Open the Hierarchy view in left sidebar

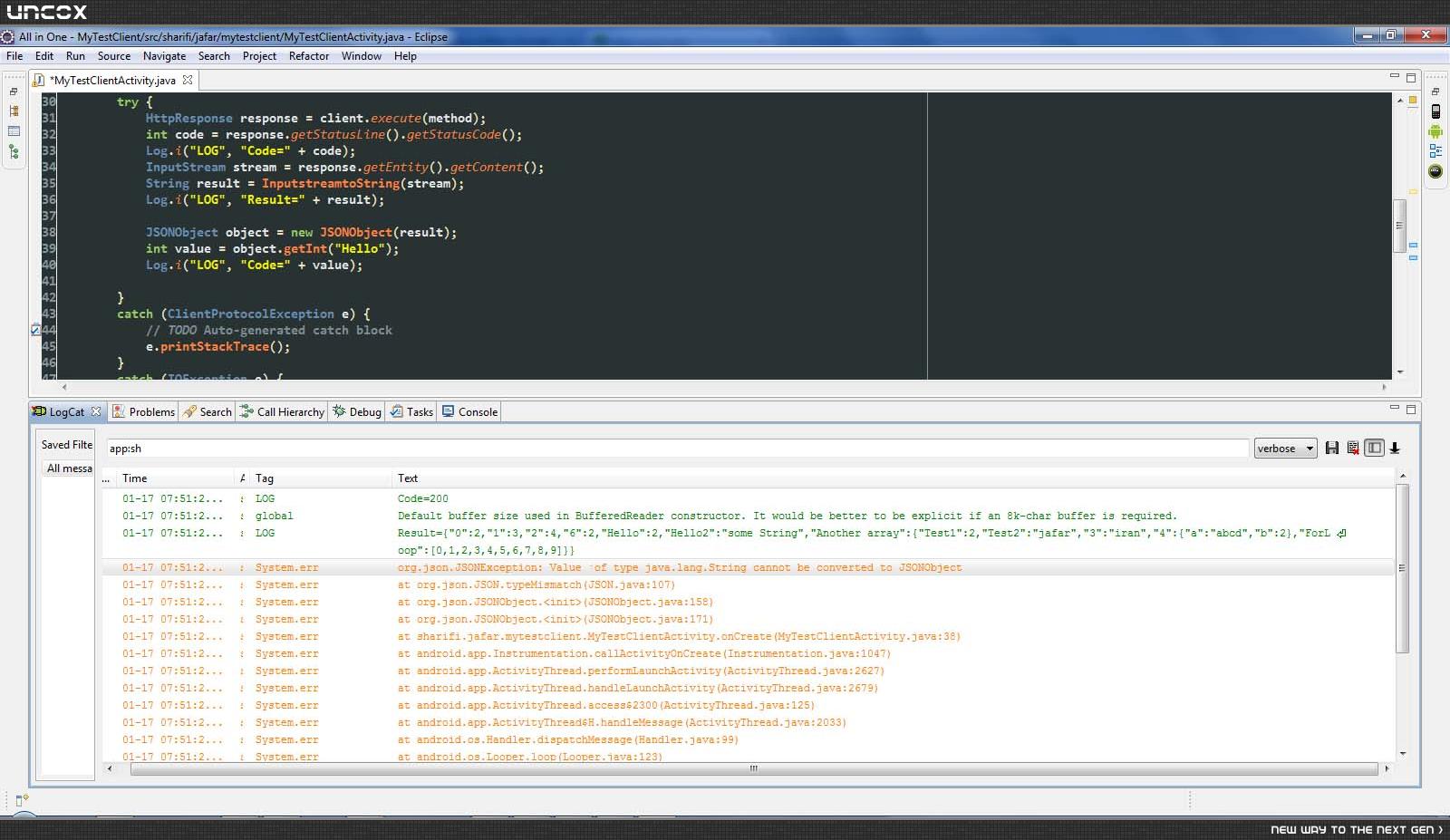(x=14, y=111)
